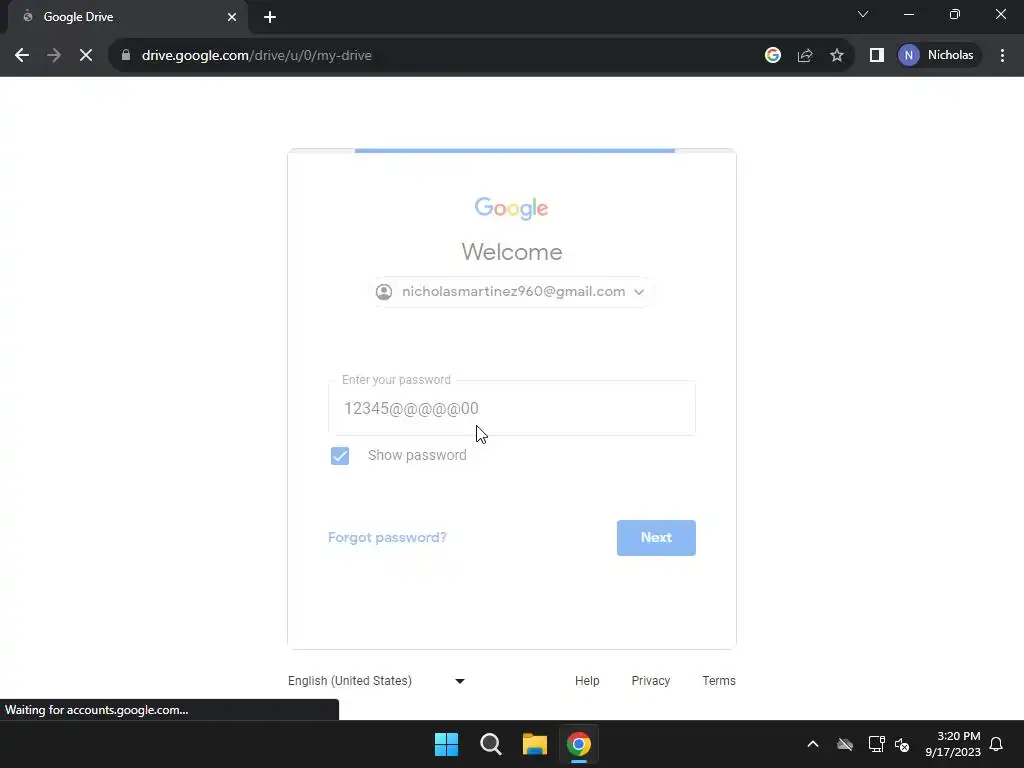Screen dimensions: 1024x768
Task: Open the tab search chevron
Action: click(x=863, y=14)
